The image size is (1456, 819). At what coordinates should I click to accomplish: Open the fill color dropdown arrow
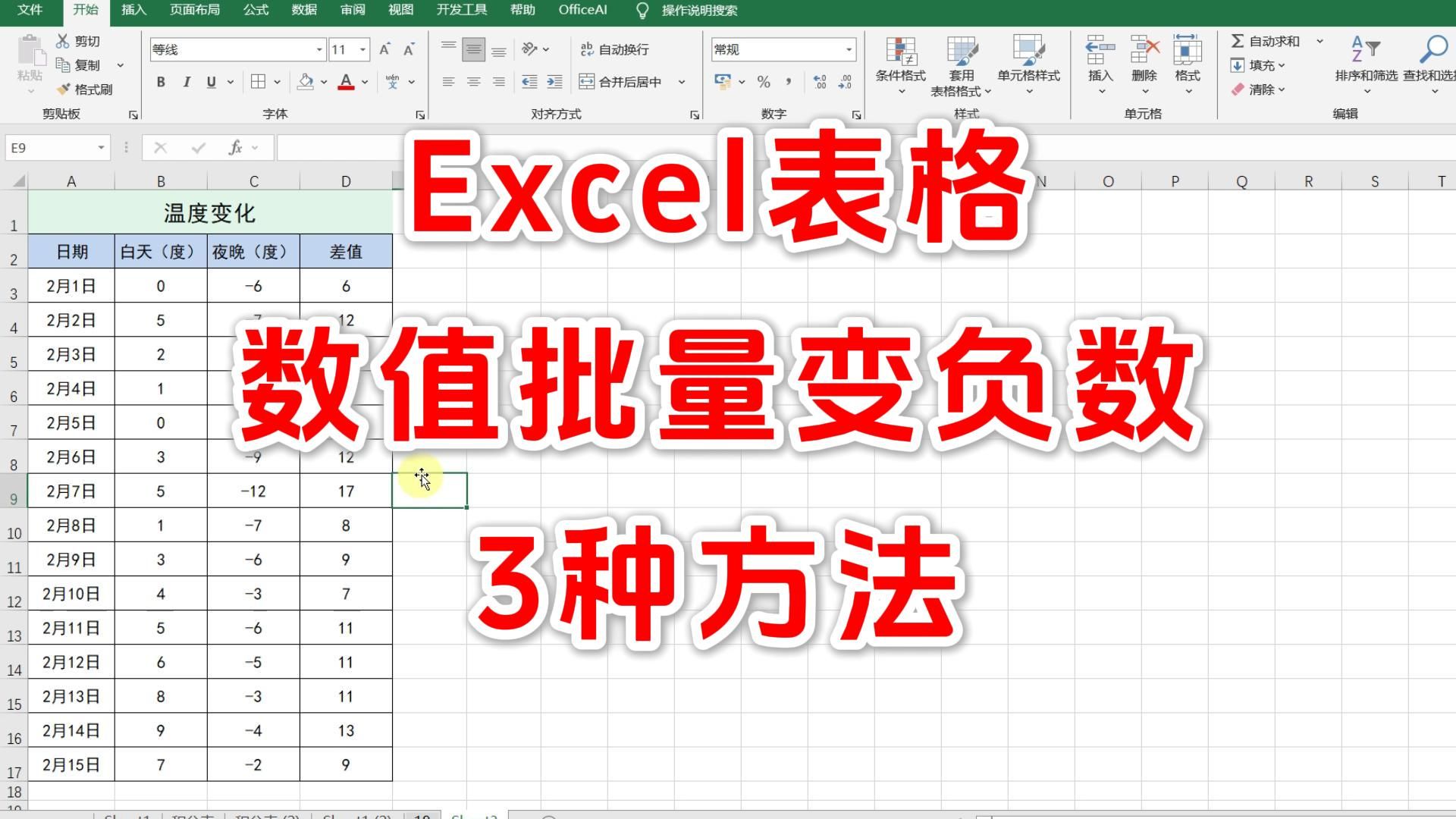324,82
